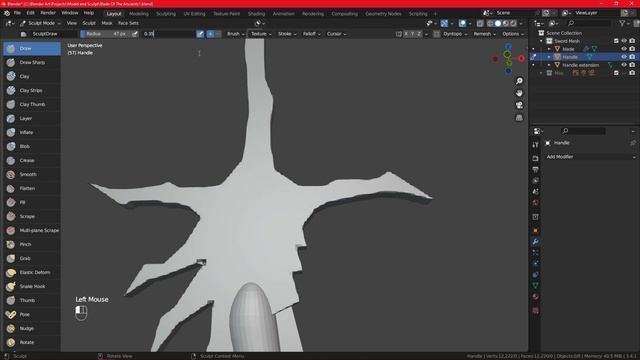Switch to the UV Editing workspace tab

click(194, 14)
